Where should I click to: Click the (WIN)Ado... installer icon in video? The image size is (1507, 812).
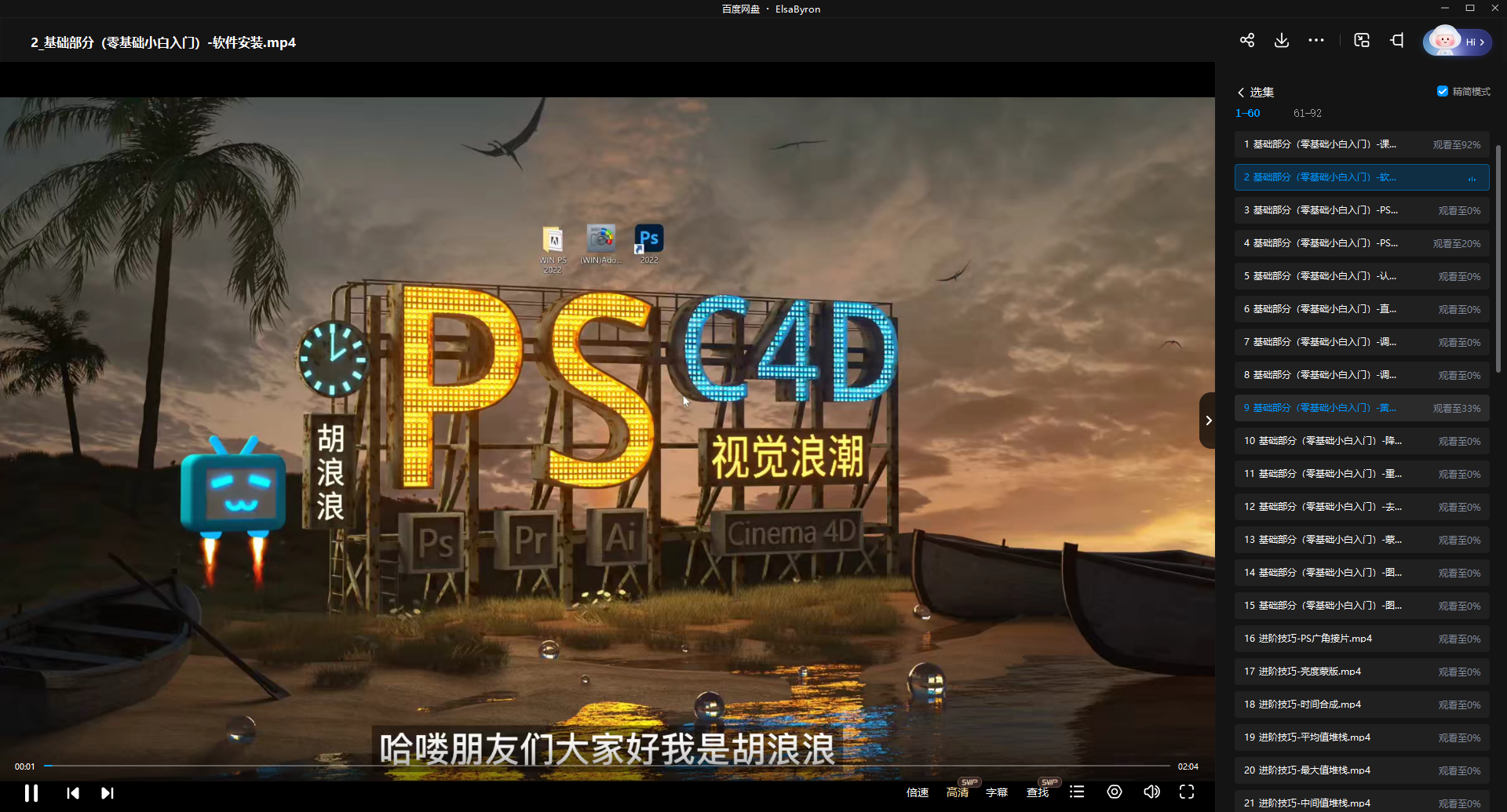point(601,245)
